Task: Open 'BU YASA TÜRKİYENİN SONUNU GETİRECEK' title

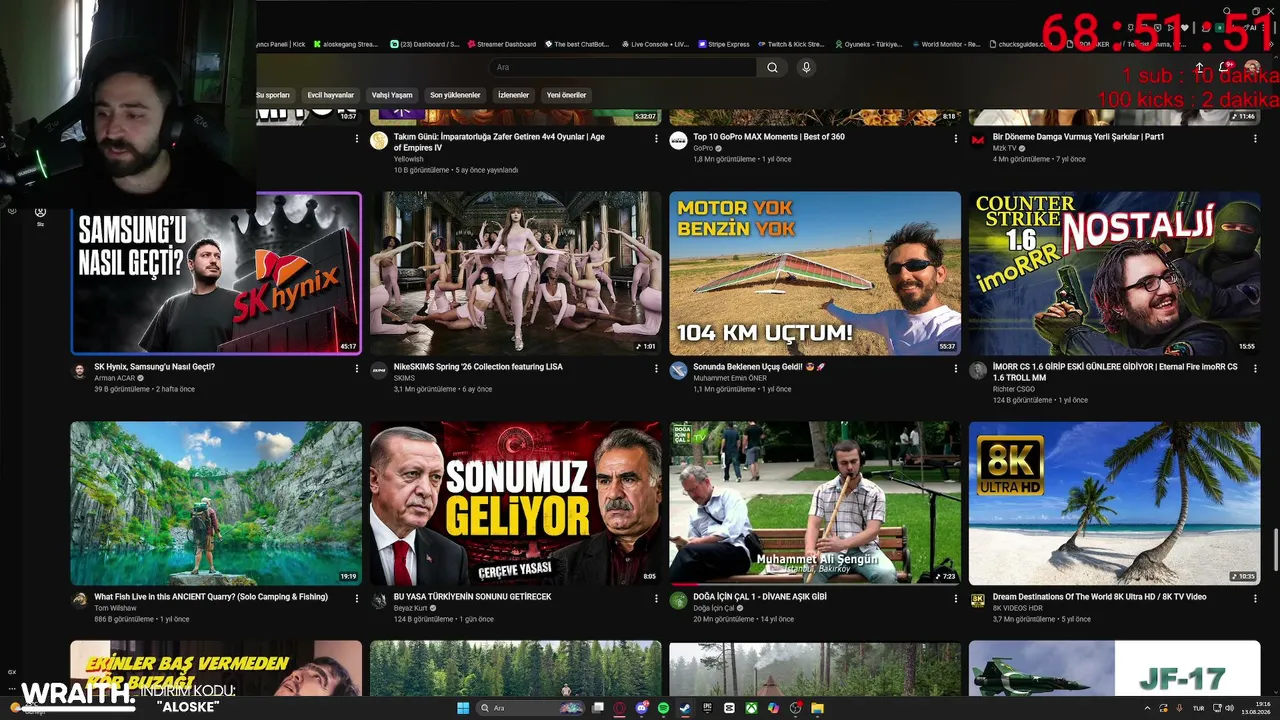Action: click(x=472, y=597)
